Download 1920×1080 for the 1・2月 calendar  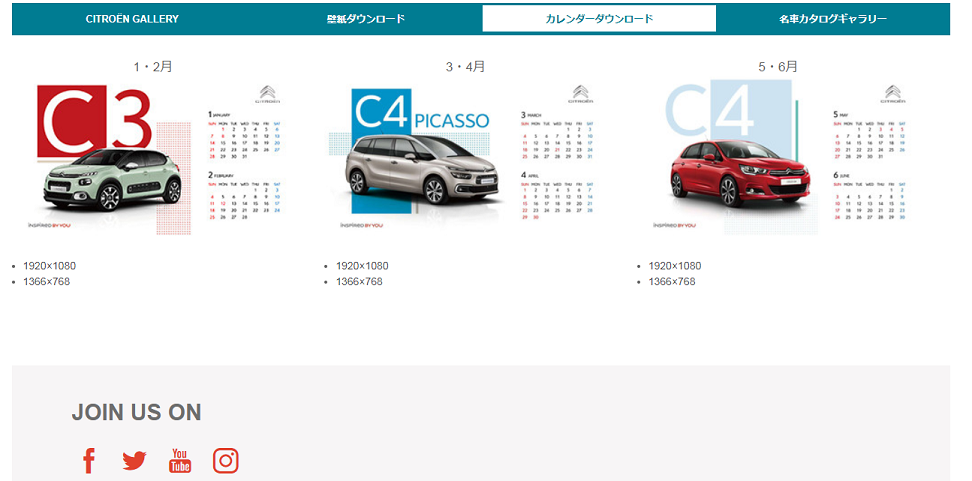click(x=50, y=266)
